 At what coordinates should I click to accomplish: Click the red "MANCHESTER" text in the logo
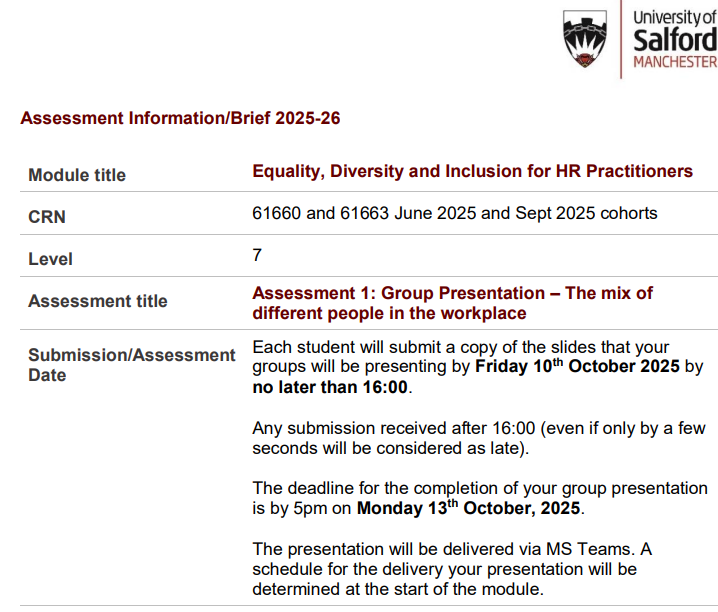click(x=675, y=62)
